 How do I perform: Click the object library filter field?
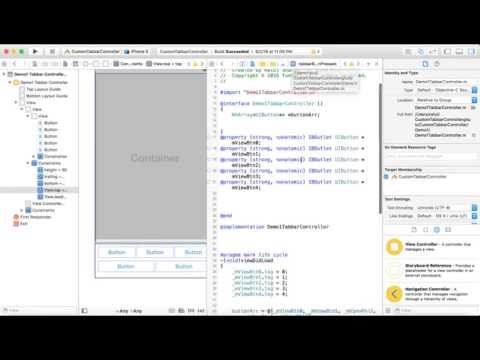point(435,311)
